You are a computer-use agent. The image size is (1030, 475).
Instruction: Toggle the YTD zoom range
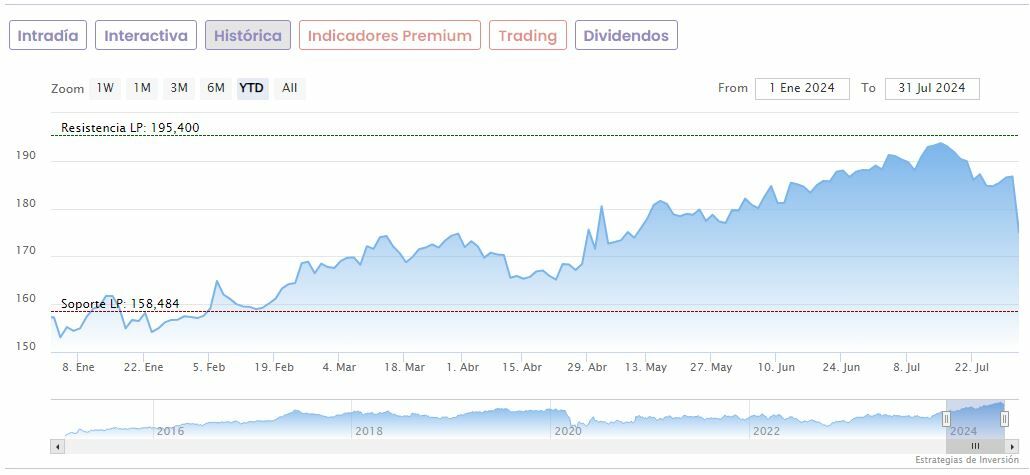(252, 88)
